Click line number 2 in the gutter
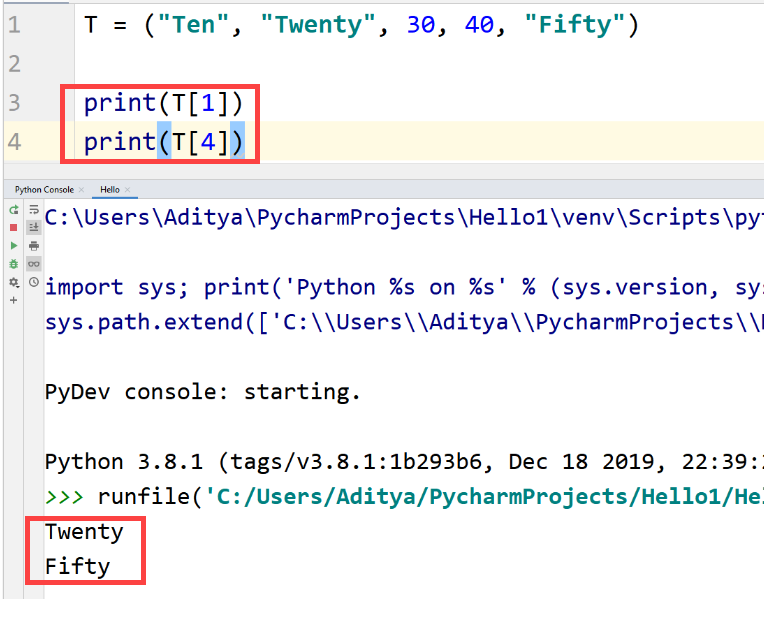The height and width of the screenshot is (622, 764). [x=15, y=64]
